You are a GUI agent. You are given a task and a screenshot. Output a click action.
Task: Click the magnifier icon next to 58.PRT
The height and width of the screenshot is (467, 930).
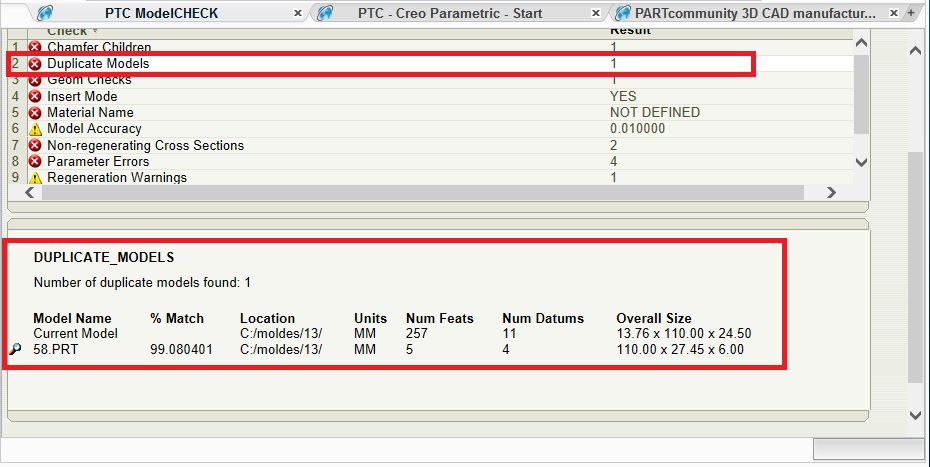(15, 350)
